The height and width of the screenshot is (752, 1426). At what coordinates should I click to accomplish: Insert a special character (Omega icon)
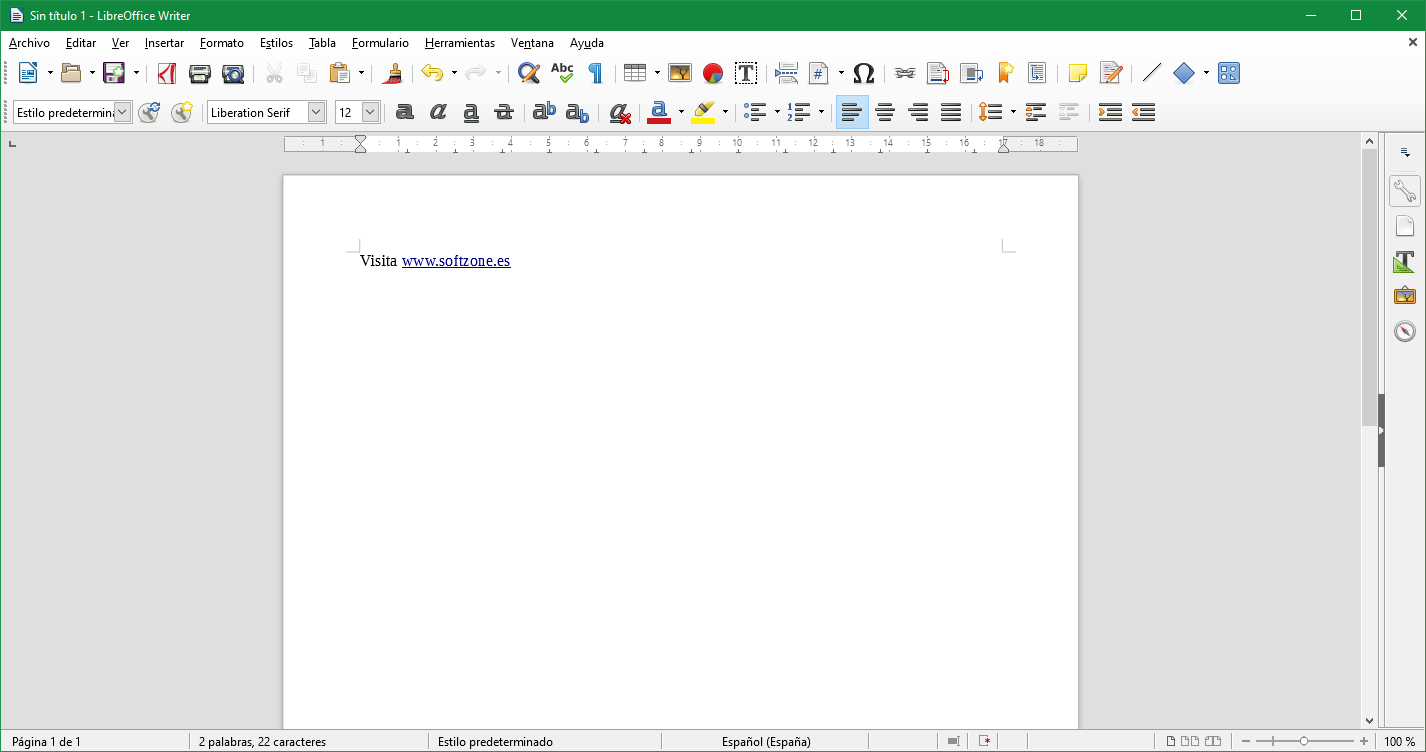tap(864, 73)
